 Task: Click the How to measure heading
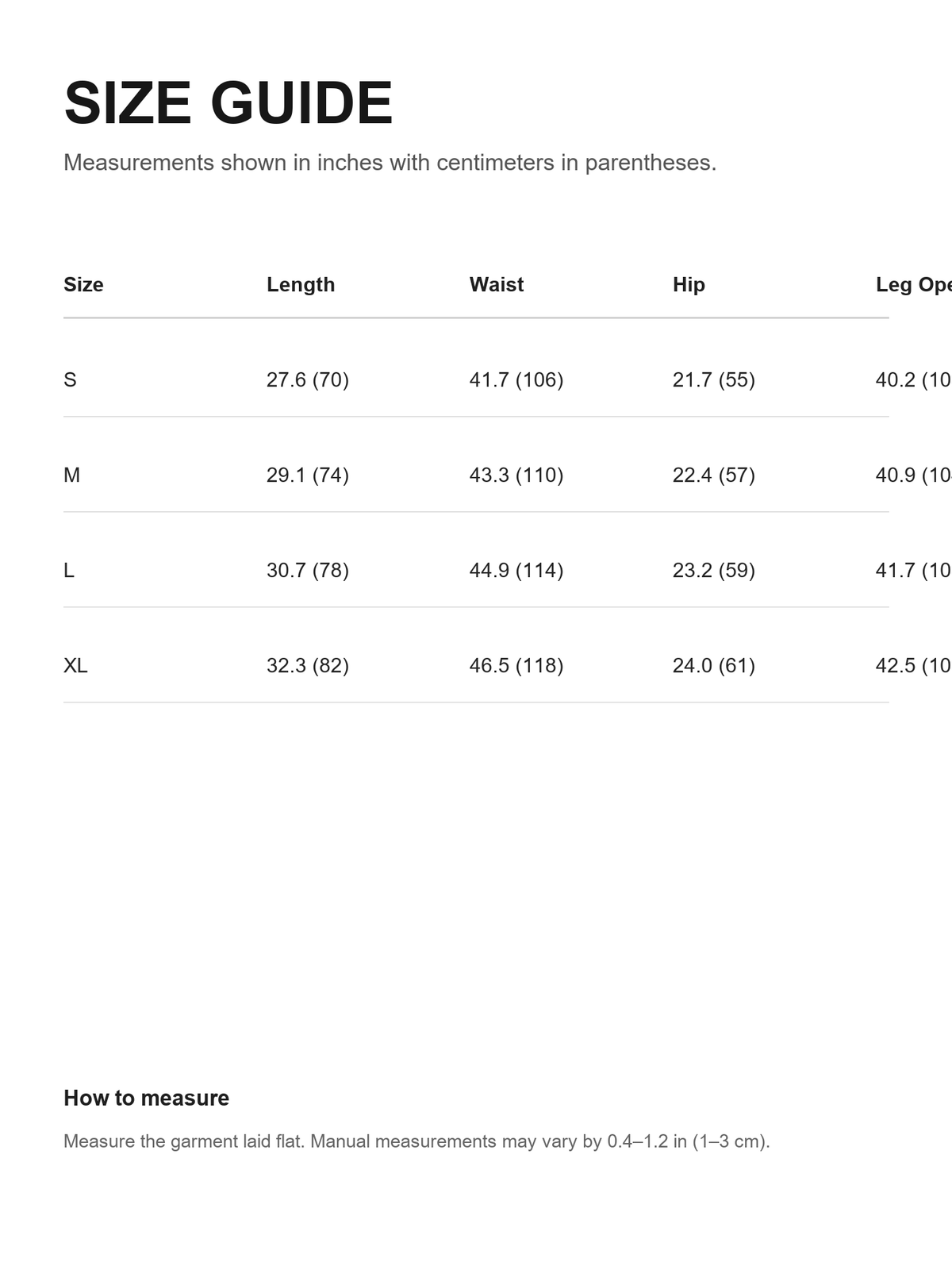tap(146, 1098)
